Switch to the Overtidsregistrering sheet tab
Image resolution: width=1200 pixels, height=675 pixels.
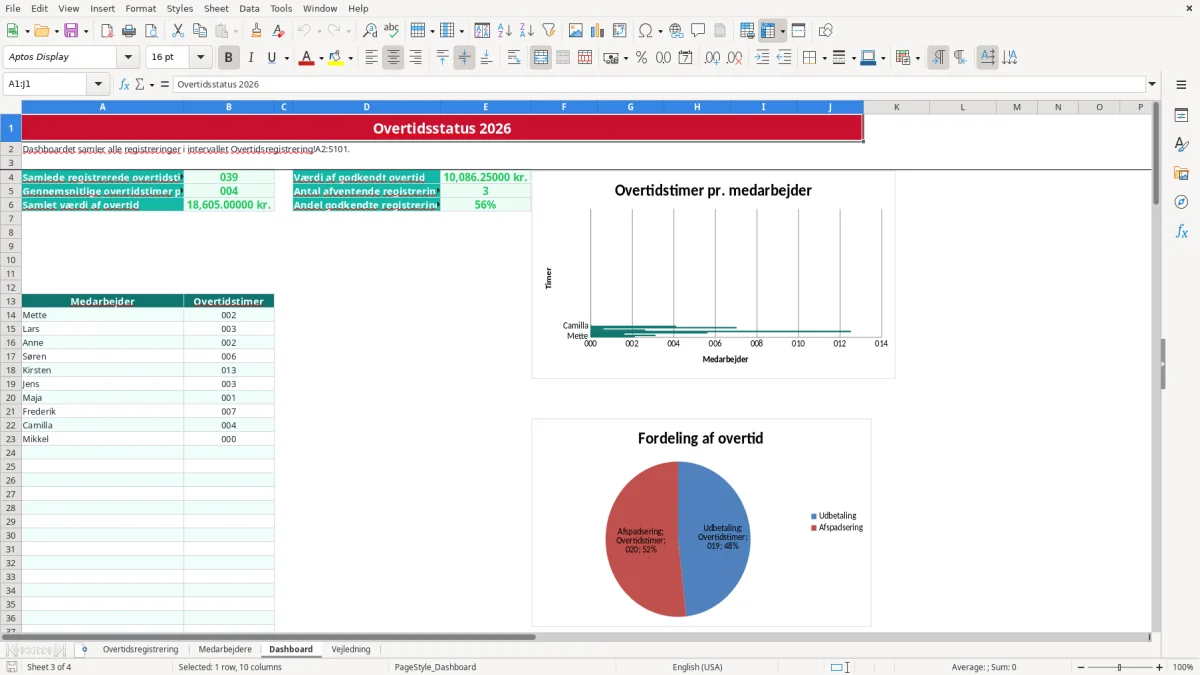coord(140,649)
